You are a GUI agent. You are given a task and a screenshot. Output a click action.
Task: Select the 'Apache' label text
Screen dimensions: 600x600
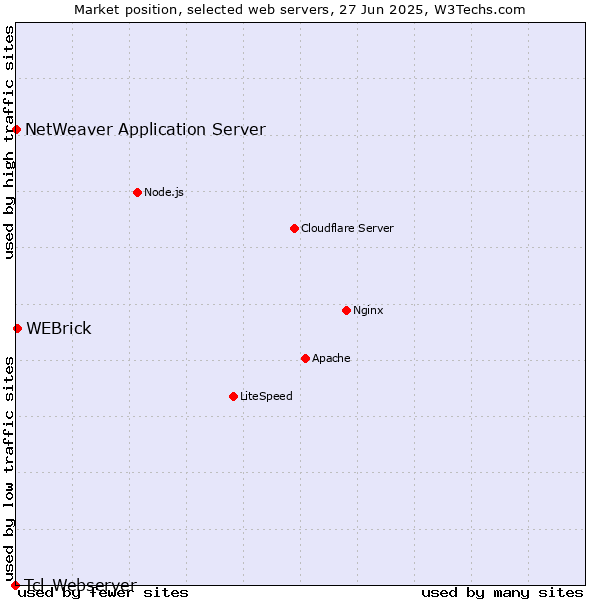pyautogui.click(x=331, y=358)
